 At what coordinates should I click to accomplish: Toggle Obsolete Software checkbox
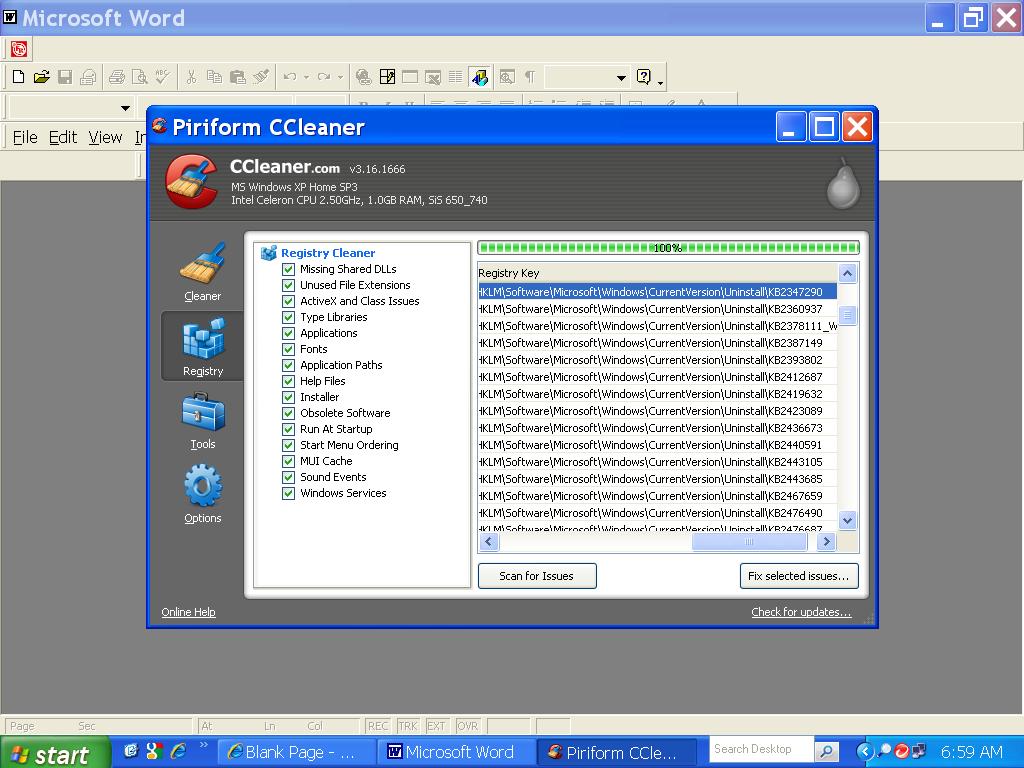pyautogui.click(x=288, y=413)
